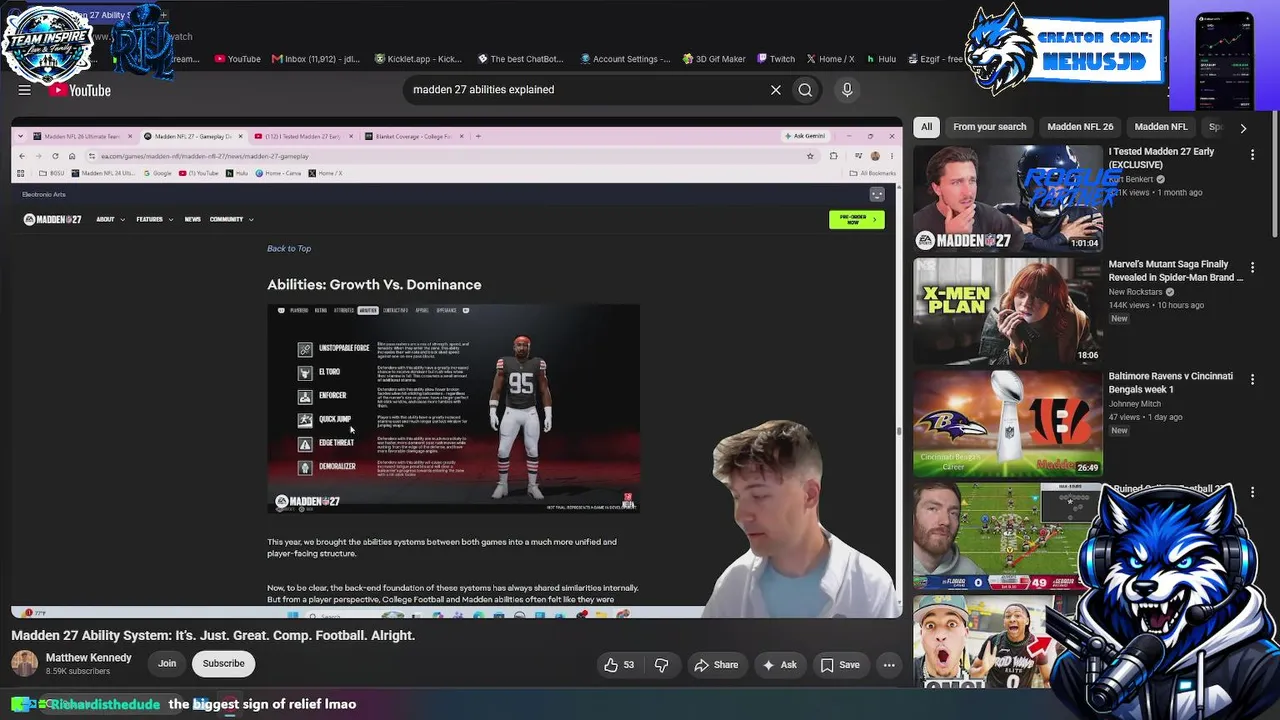Expand the COMMUNITY menu on Madden site

click(231, 219)
